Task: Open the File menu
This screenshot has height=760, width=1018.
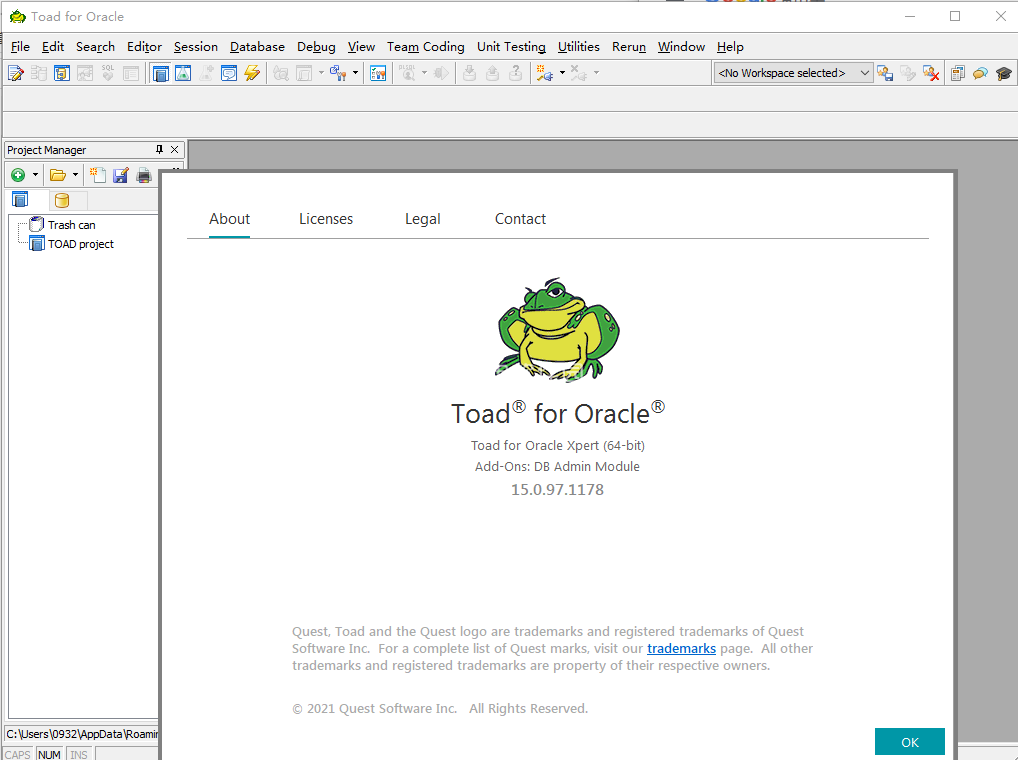Action: pos(20,47)
